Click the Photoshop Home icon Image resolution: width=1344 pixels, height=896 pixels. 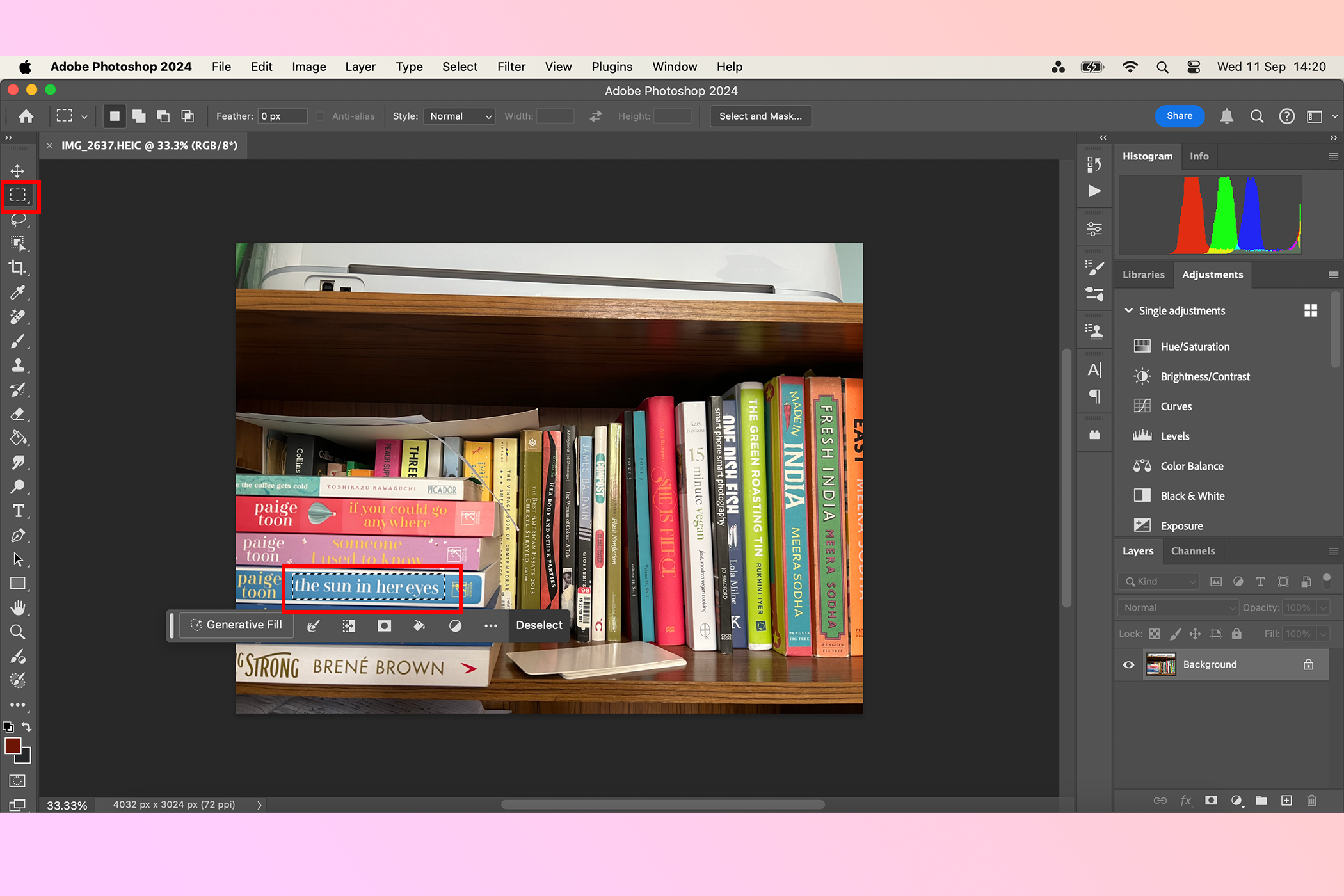pos(26,116)
